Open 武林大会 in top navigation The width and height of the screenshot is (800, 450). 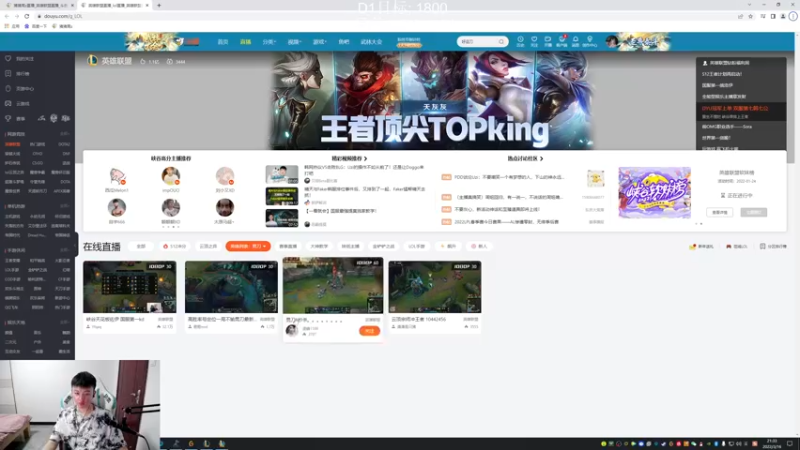[371, 42]
